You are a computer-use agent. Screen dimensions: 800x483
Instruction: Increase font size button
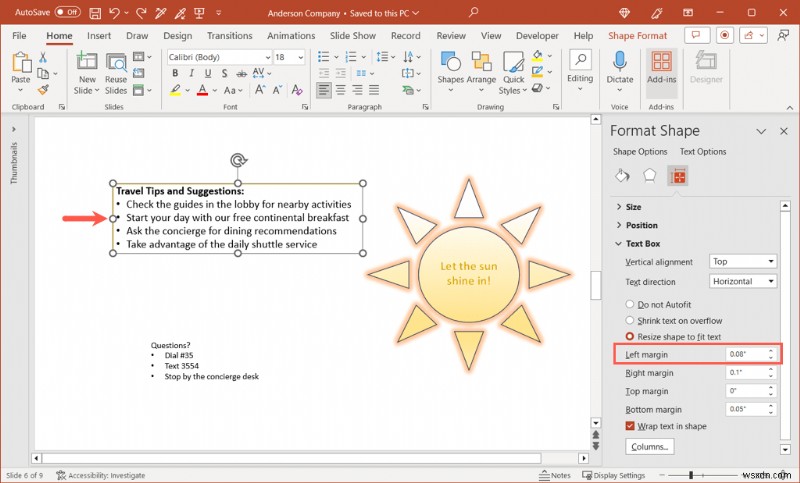pyautogui.click(x=260, y=90)
